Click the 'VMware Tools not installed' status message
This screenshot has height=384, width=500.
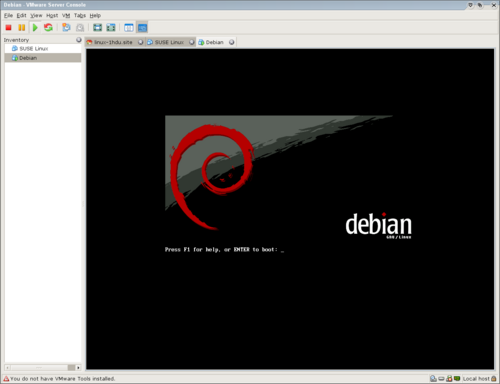[x=63, y=379]
